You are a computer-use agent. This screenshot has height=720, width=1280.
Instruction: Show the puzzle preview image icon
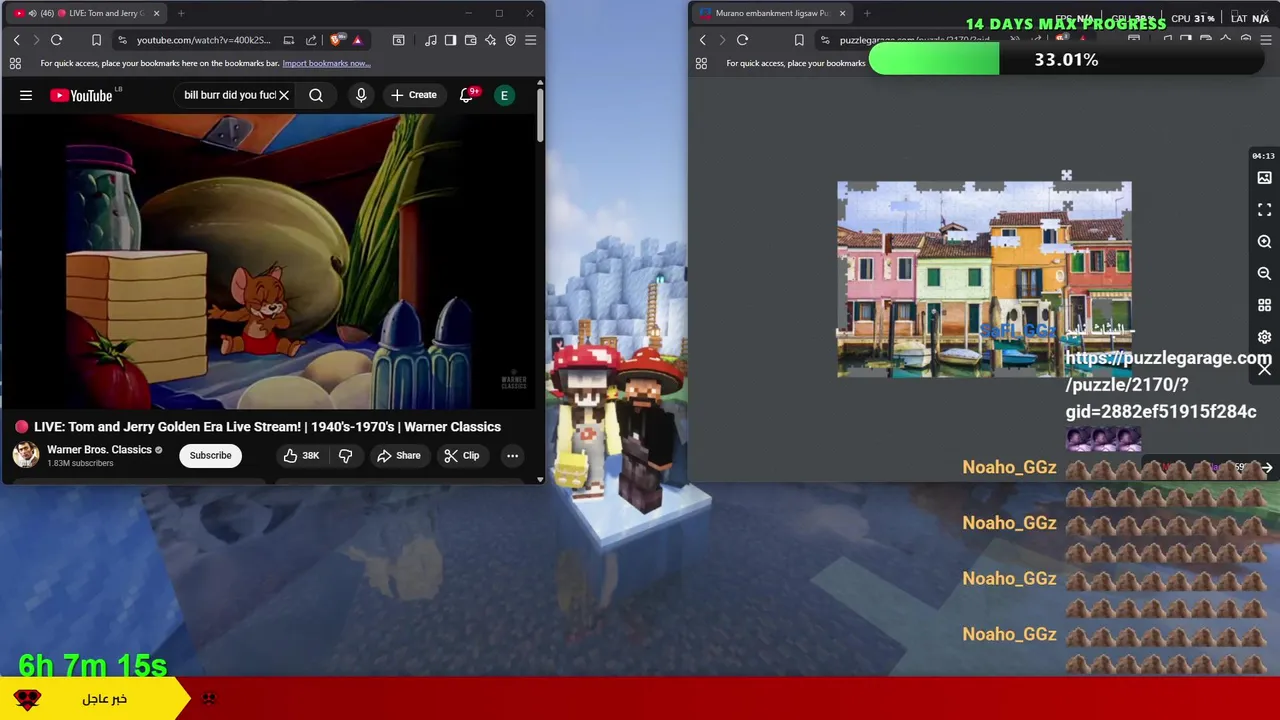pyautogui.click(x=1264, y=178)
